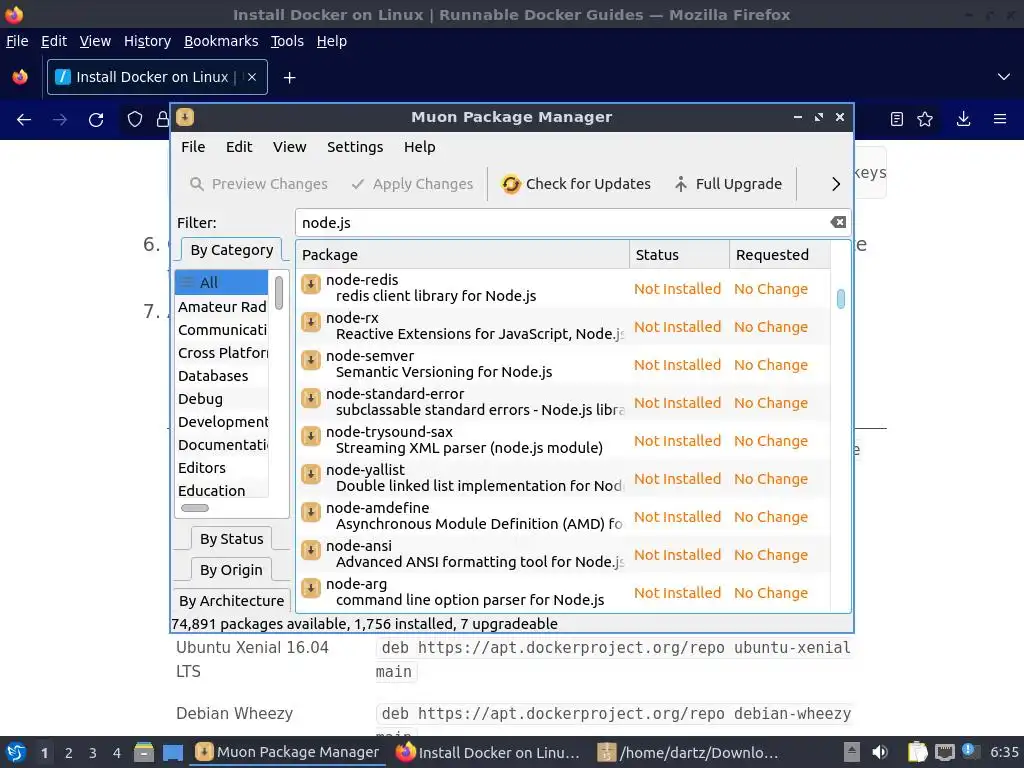The height and width of the screenshot is (768, 1024).
Task: Open the Settings menu in Muon
Action: point(355,147)
